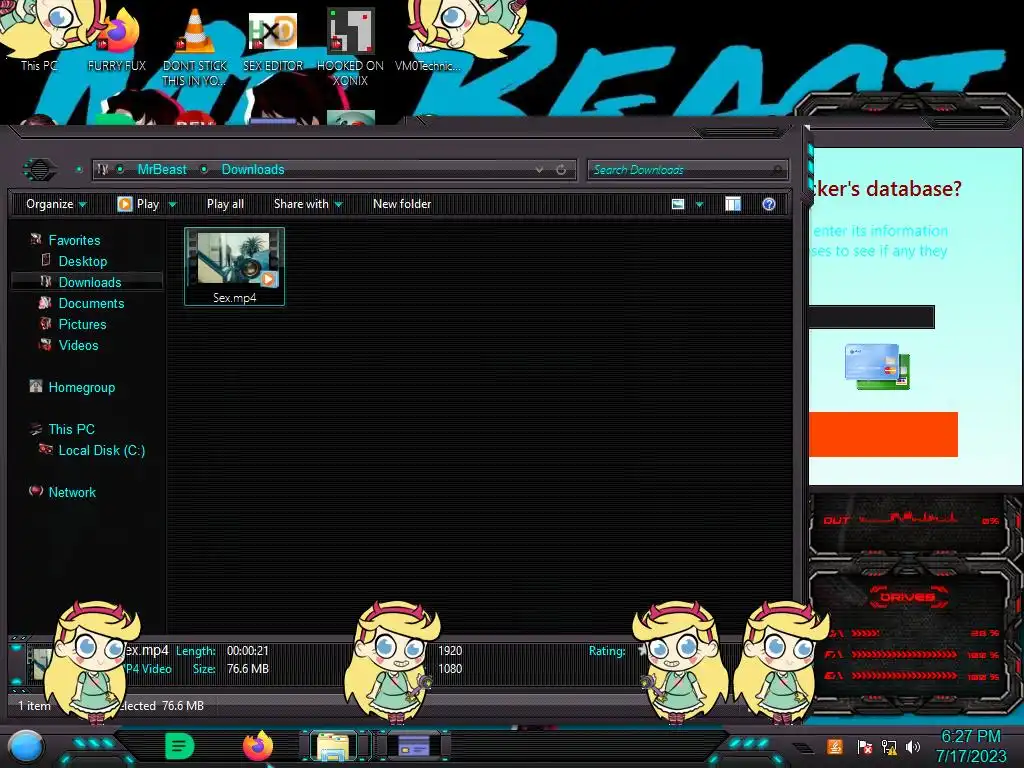This screenshot has width=1024, height=768.
Task: Click the orange Play toolbar icon
Action: (x=124, y=204)
